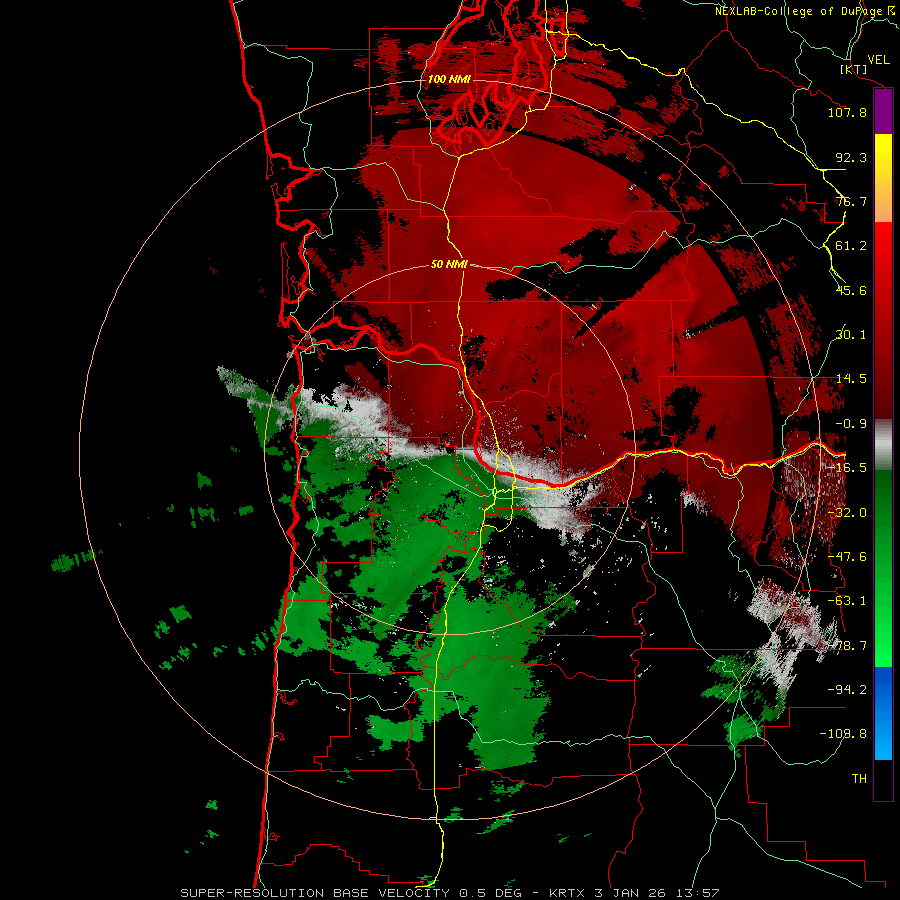Click the 50 NMI range ring label
Viewport: 900px width, 900px height.
[449, 265]
